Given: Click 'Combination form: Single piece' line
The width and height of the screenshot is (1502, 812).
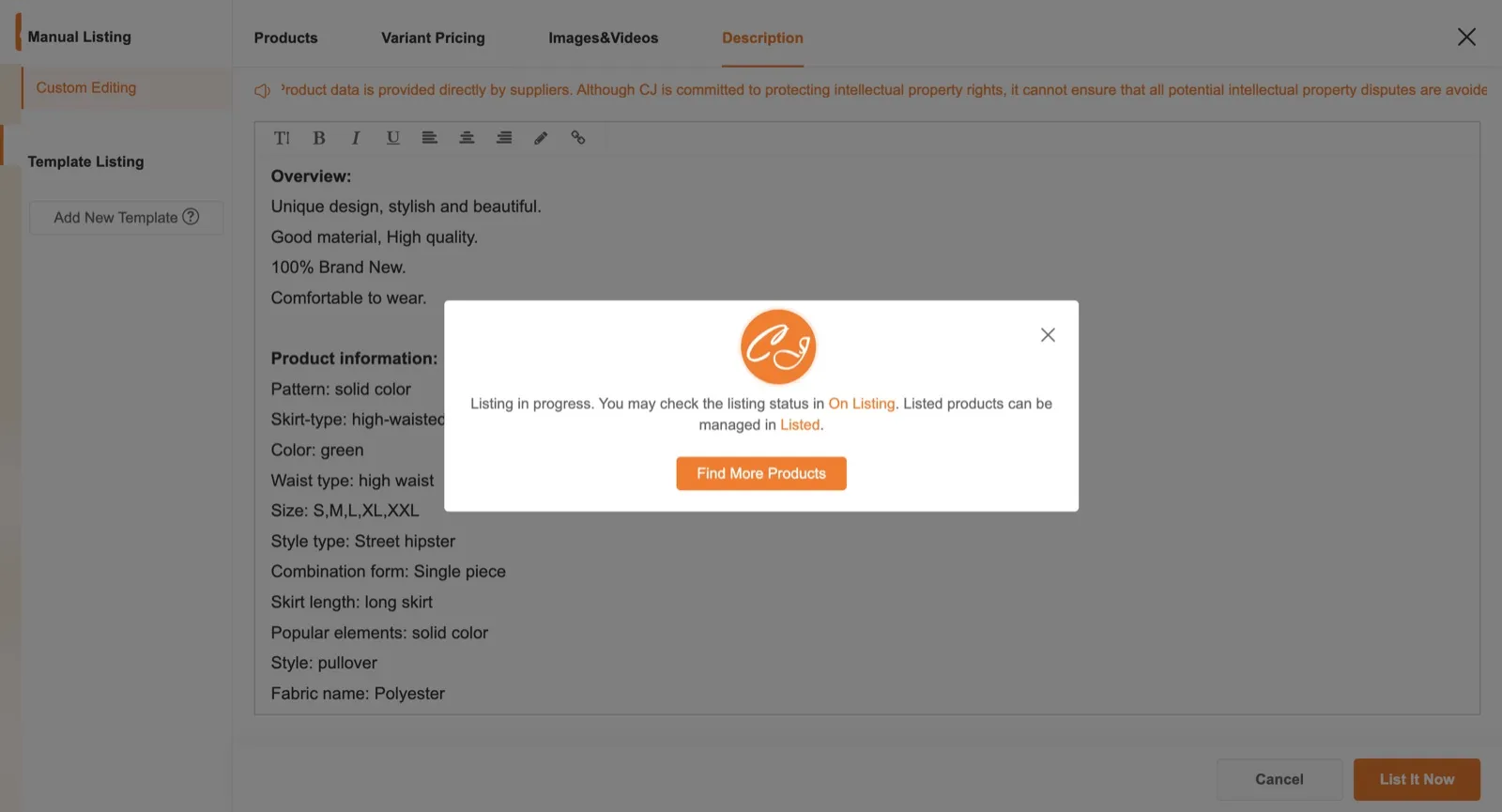Looking at the screenshot, I should pos(388,572).
